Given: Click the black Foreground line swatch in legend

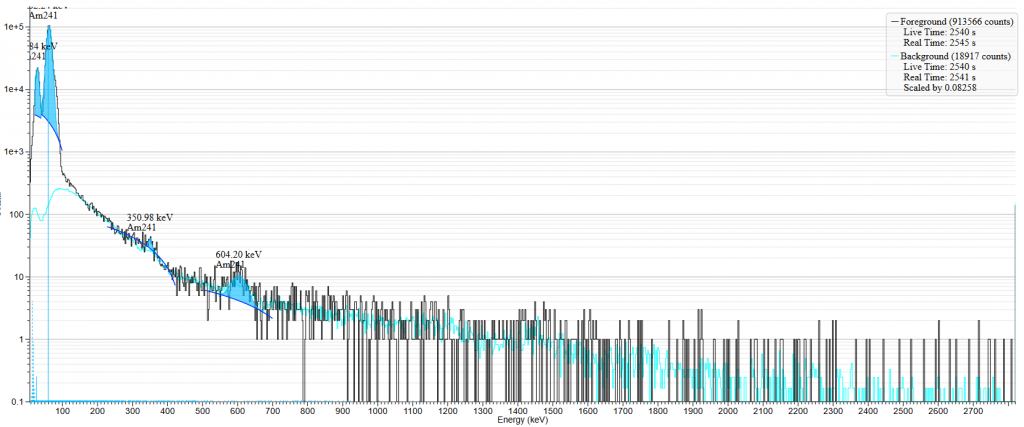Looking at the screenshot, I should point(893,20).
